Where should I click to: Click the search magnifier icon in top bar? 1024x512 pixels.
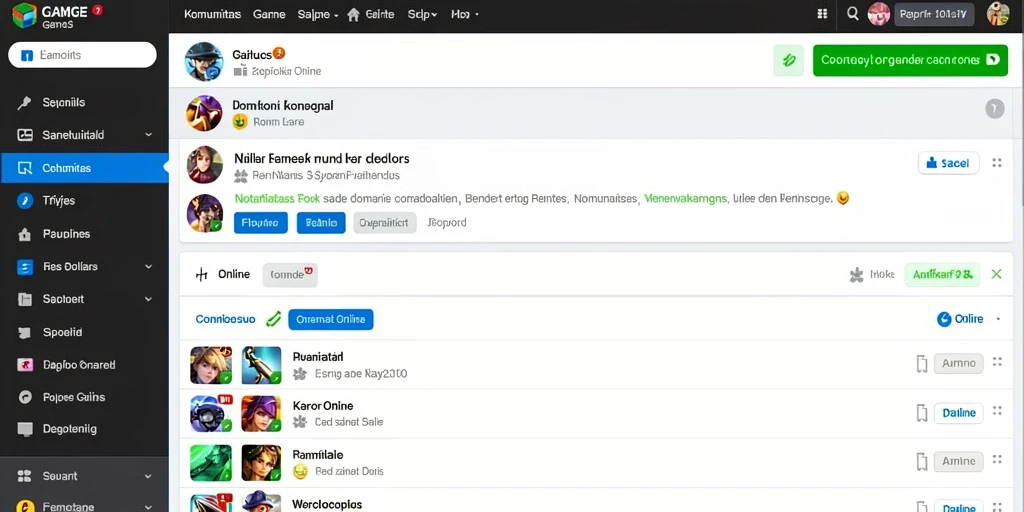pyautogui.click(x=852, y=14)
